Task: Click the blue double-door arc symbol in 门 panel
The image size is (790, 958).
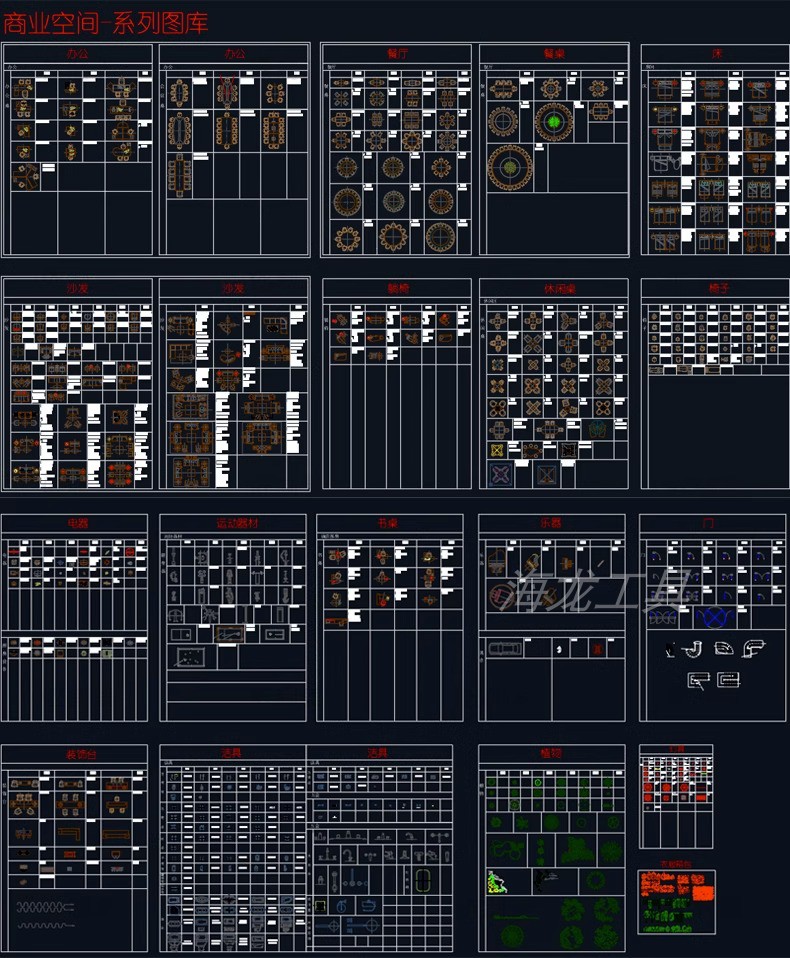Action: [713, 617]
